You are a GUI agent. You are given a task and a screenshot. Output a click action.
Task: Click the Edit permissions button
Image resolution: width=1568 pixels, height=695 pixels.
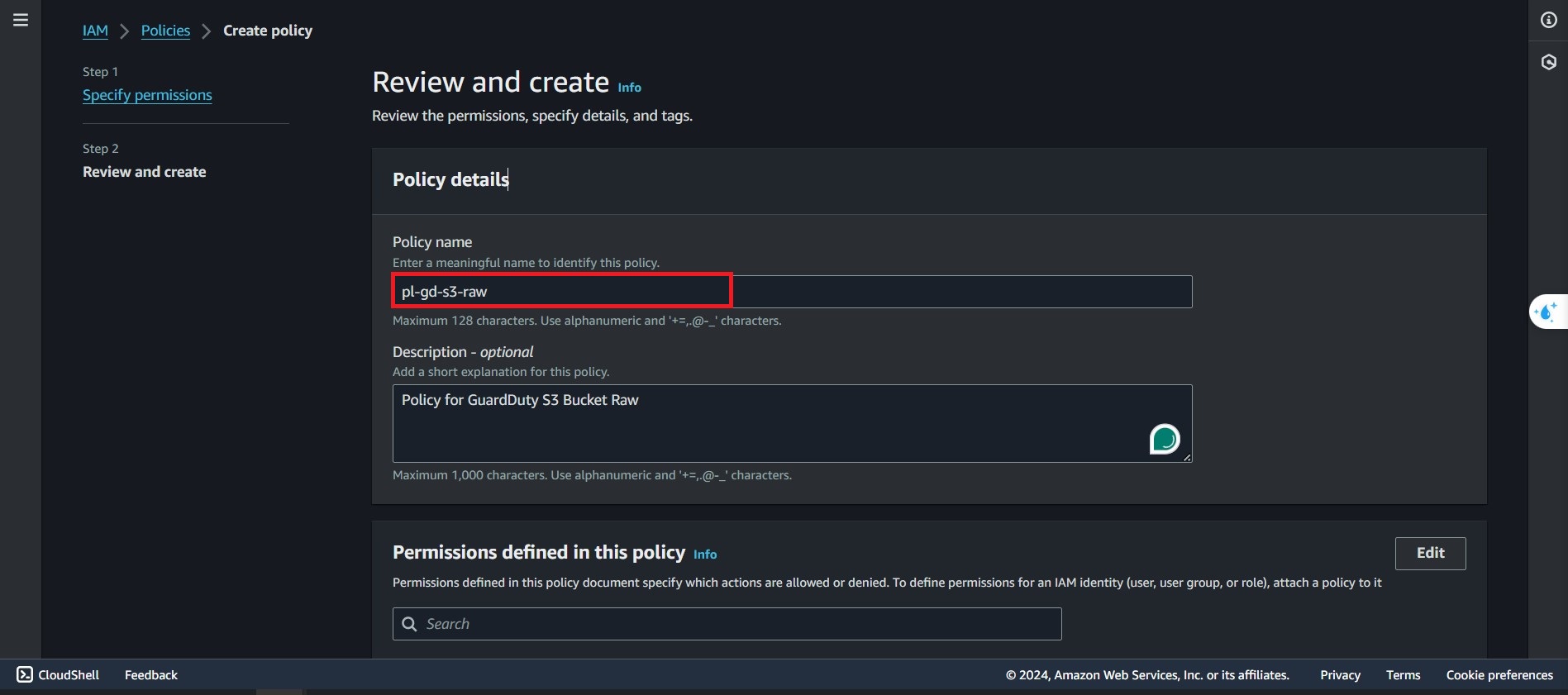click(1430, 553)
